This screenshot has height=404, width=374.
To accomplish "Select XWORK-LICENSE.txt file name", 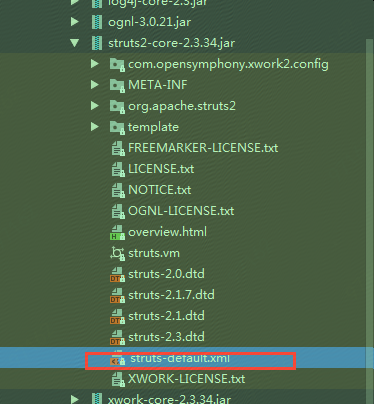I will pos(187,379).
